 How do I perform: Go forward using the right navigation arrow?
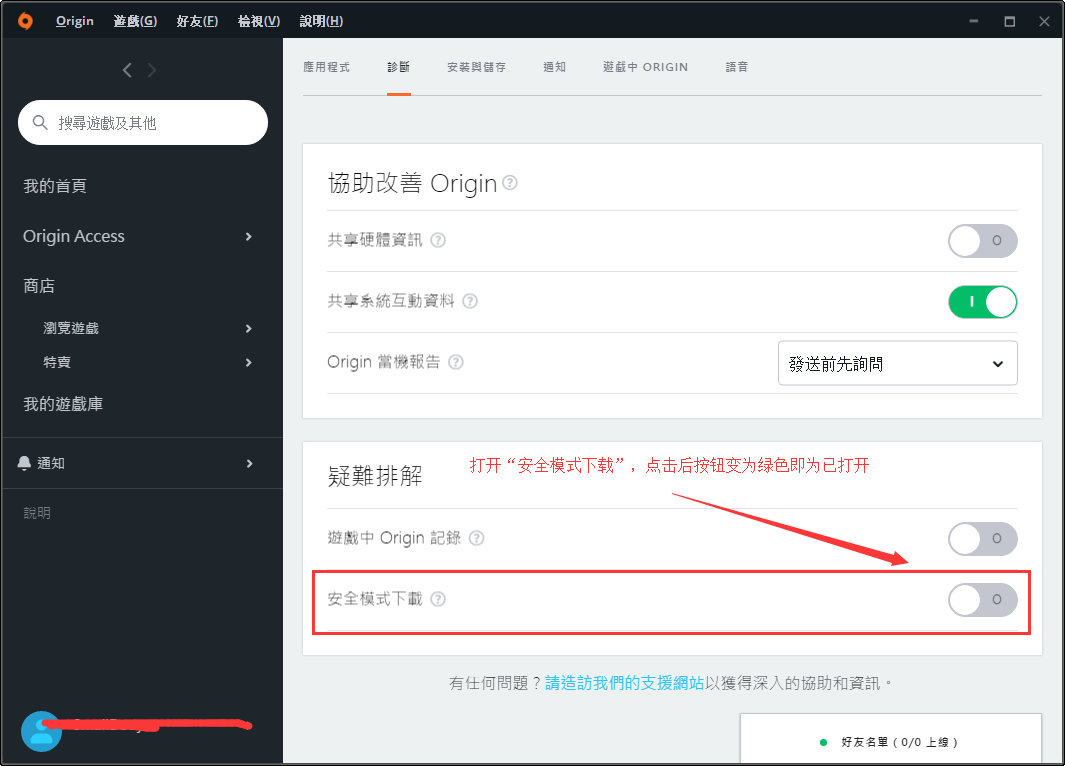coord(151,70)
